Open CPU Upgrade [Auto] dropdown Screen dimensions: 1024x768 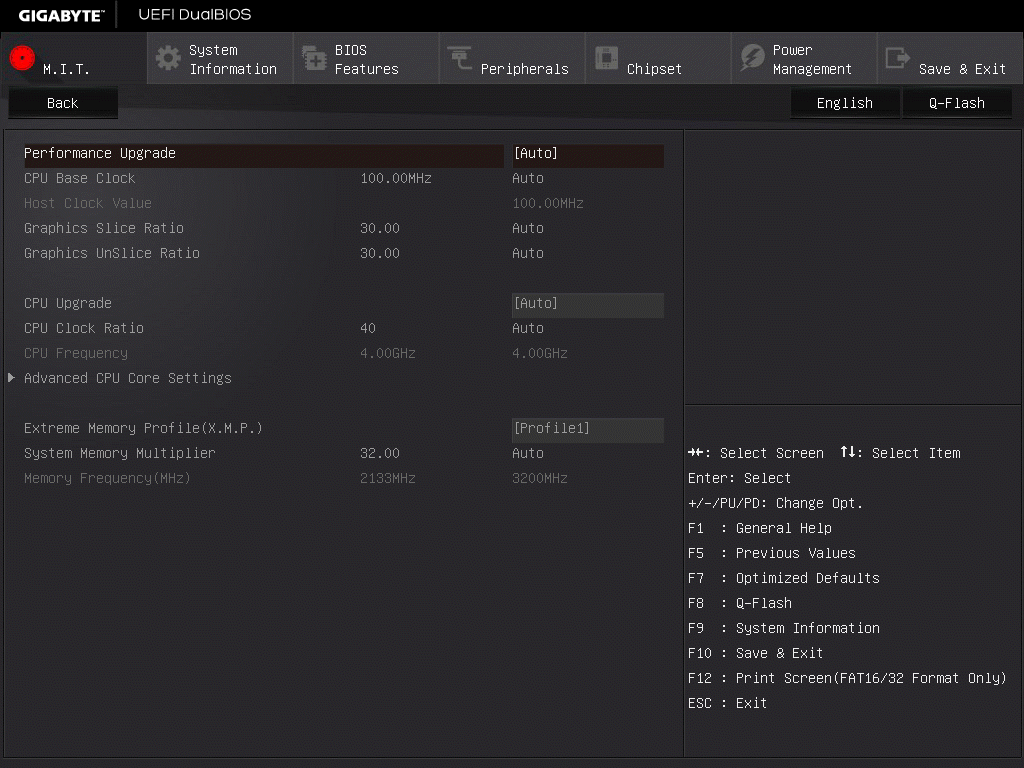588,304
